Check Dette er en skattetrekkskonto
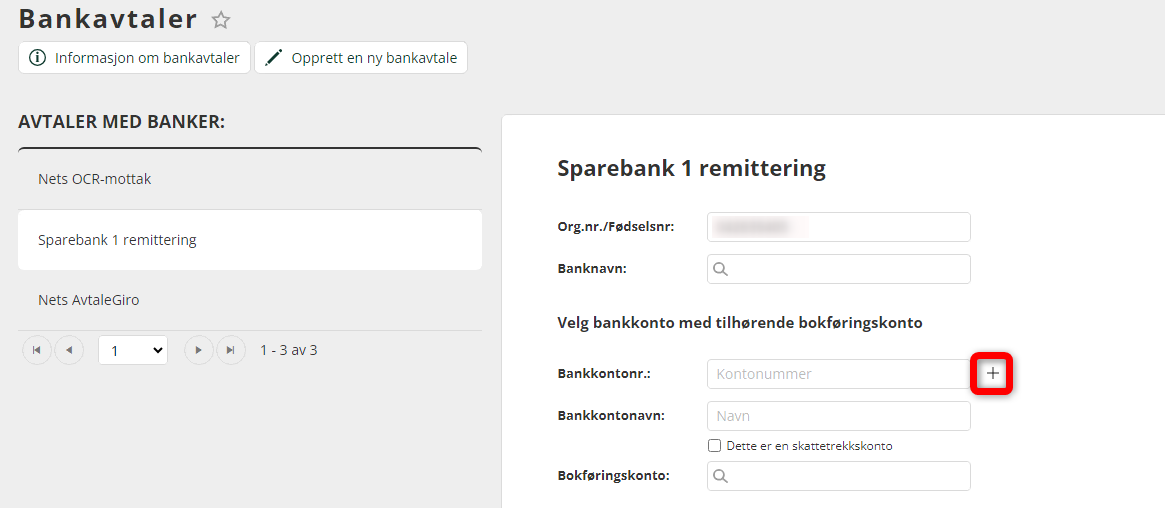This screenshot has width=1165, height=508. (x=715, y=446)
